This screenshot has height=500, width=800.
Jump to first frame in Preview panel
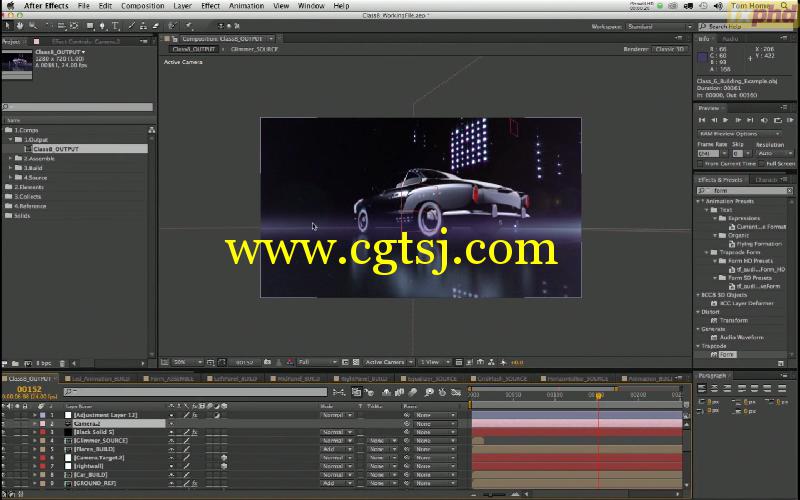pos(702,120)
